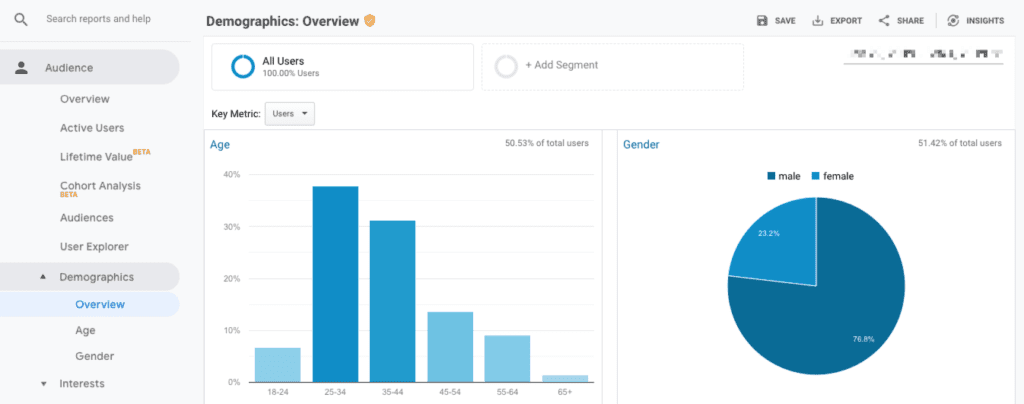The width and height of the screenshot is (1024, 404).
Task: Open the Key Metric Users dropdown
Action: [x=289, y=114]
